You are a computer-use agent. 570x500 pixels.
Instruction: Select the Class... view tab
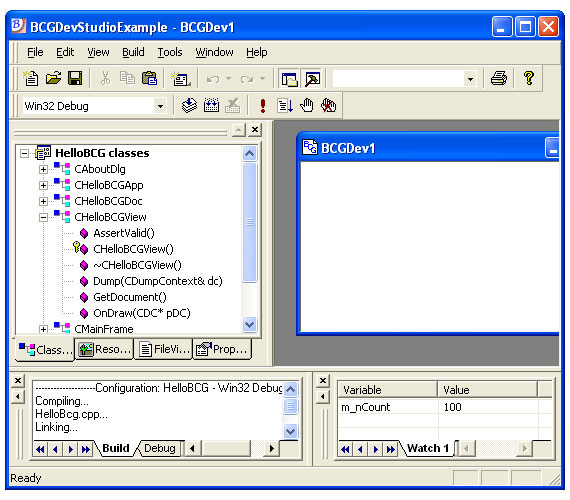pyautogui.click(x=45, y=350)
